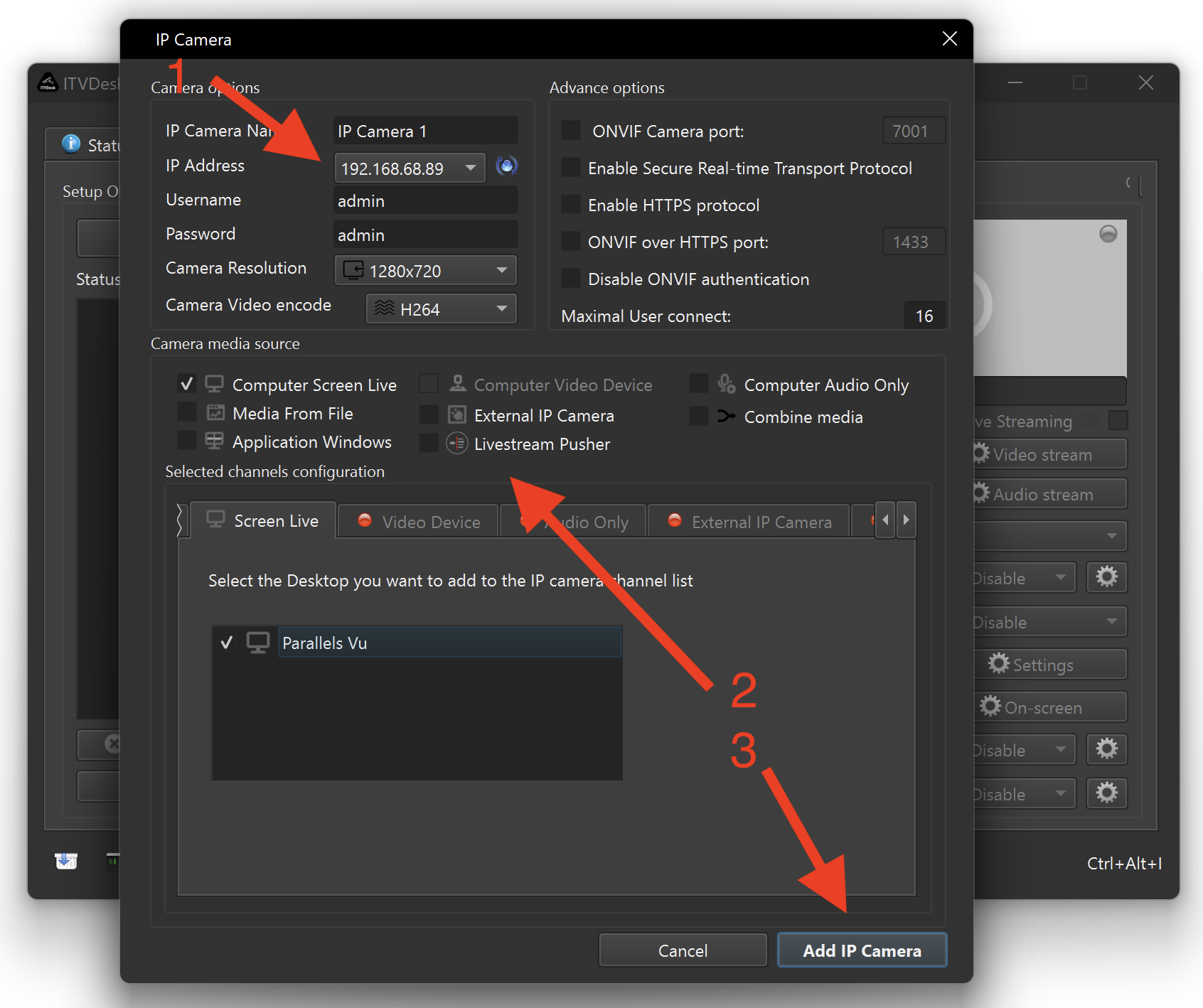Click the Application Windows icon
This screenshot has height=1008, width=1203.
pyautogui.click(x=214, y=441)
